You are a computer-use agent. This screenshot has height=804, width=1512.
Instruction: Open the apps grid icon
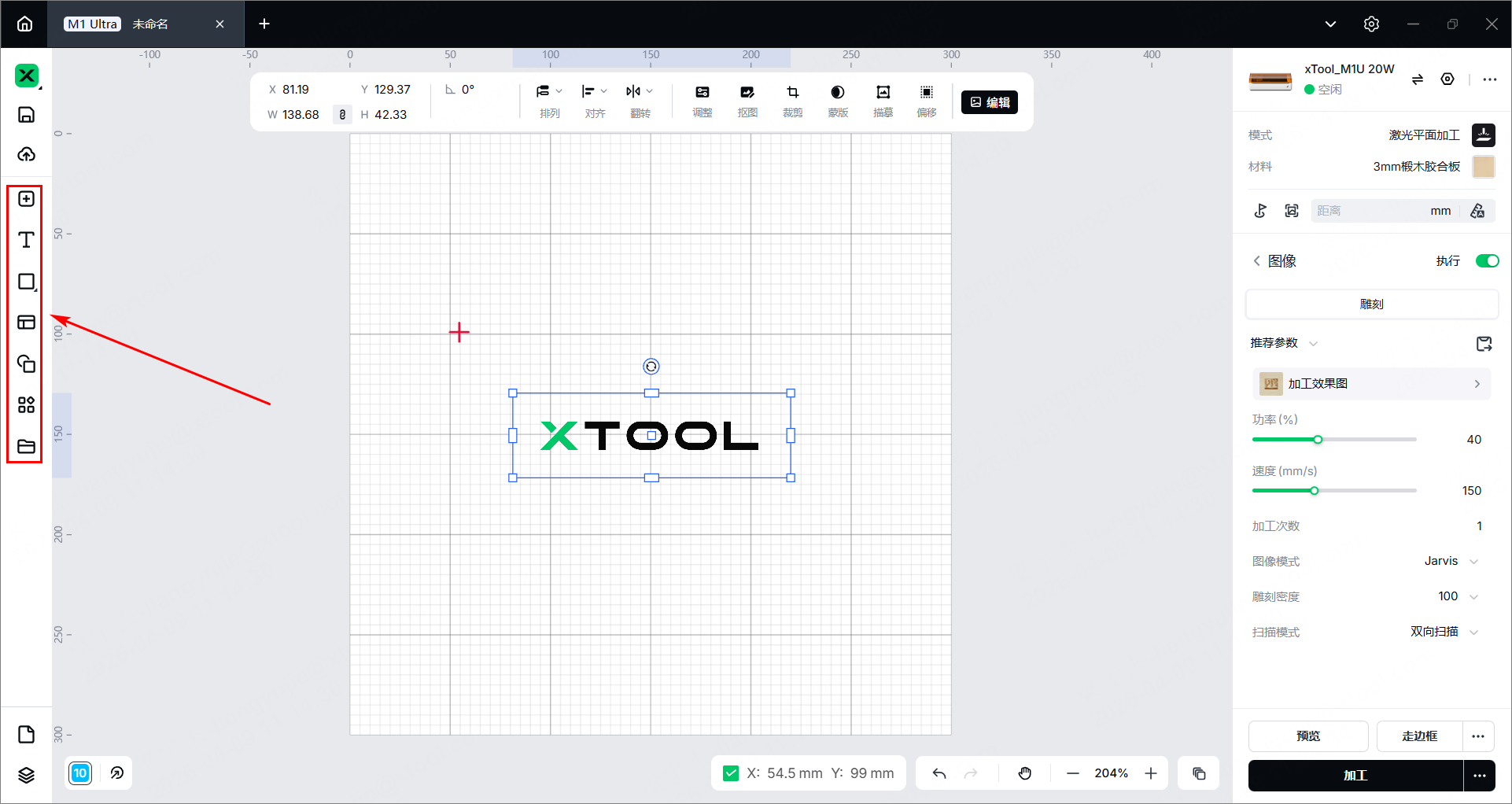click(26, 405)
